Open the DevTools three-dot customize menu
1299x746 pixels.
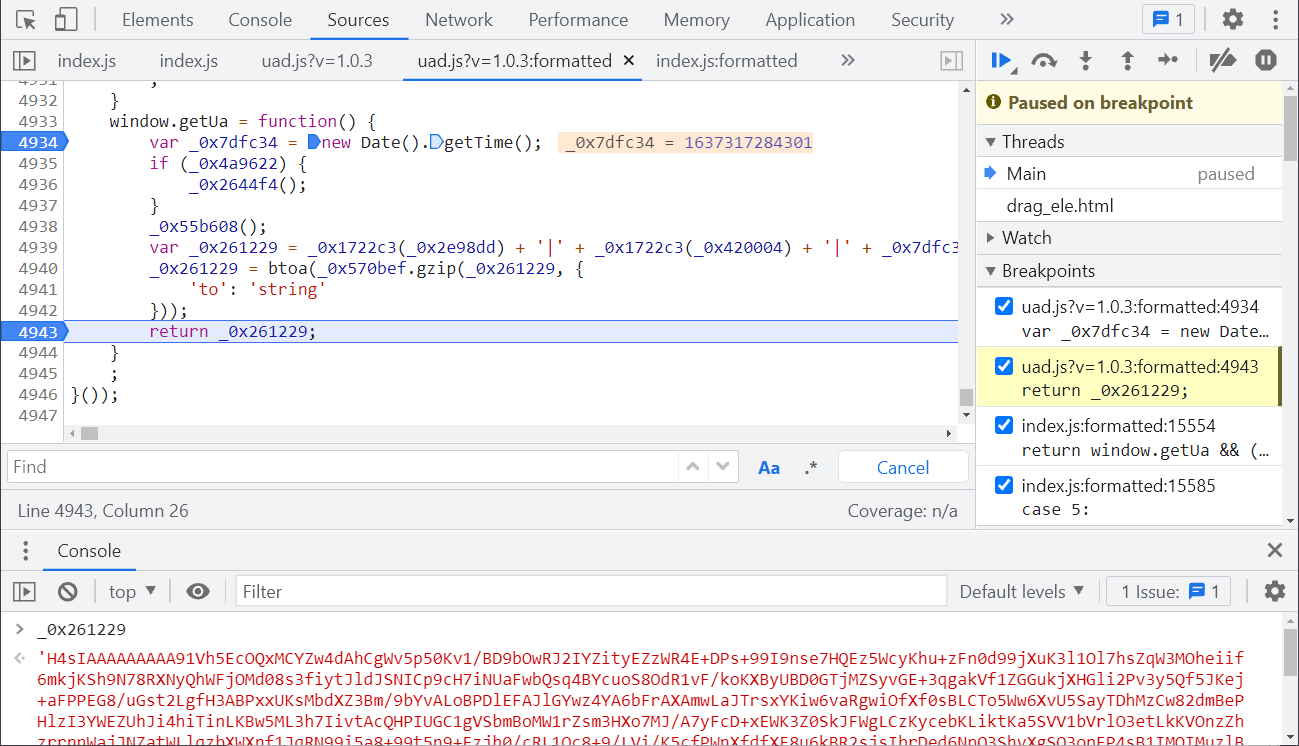tap(1275, 19)
